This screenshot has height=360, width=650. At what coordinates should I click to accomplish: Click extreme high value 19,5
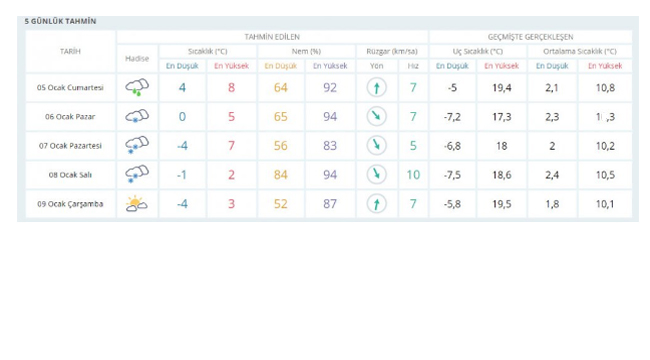502,204
